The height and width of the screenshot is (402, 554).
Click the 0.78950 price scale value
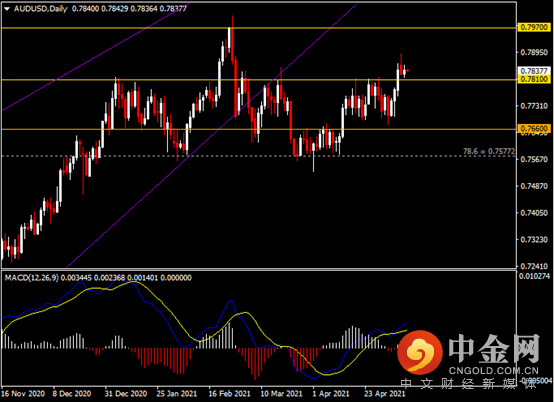point(534,53)
